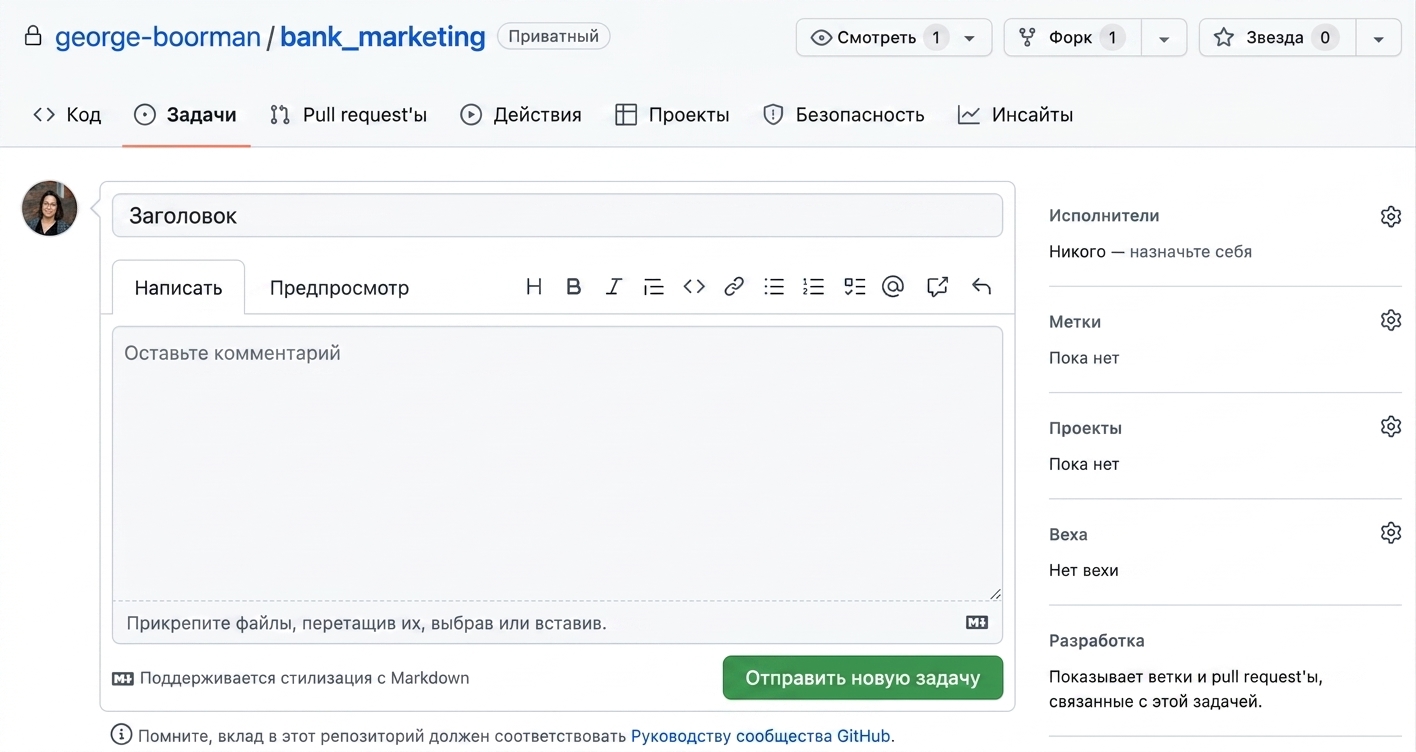Select the Написать editor tab

(178, 287)
